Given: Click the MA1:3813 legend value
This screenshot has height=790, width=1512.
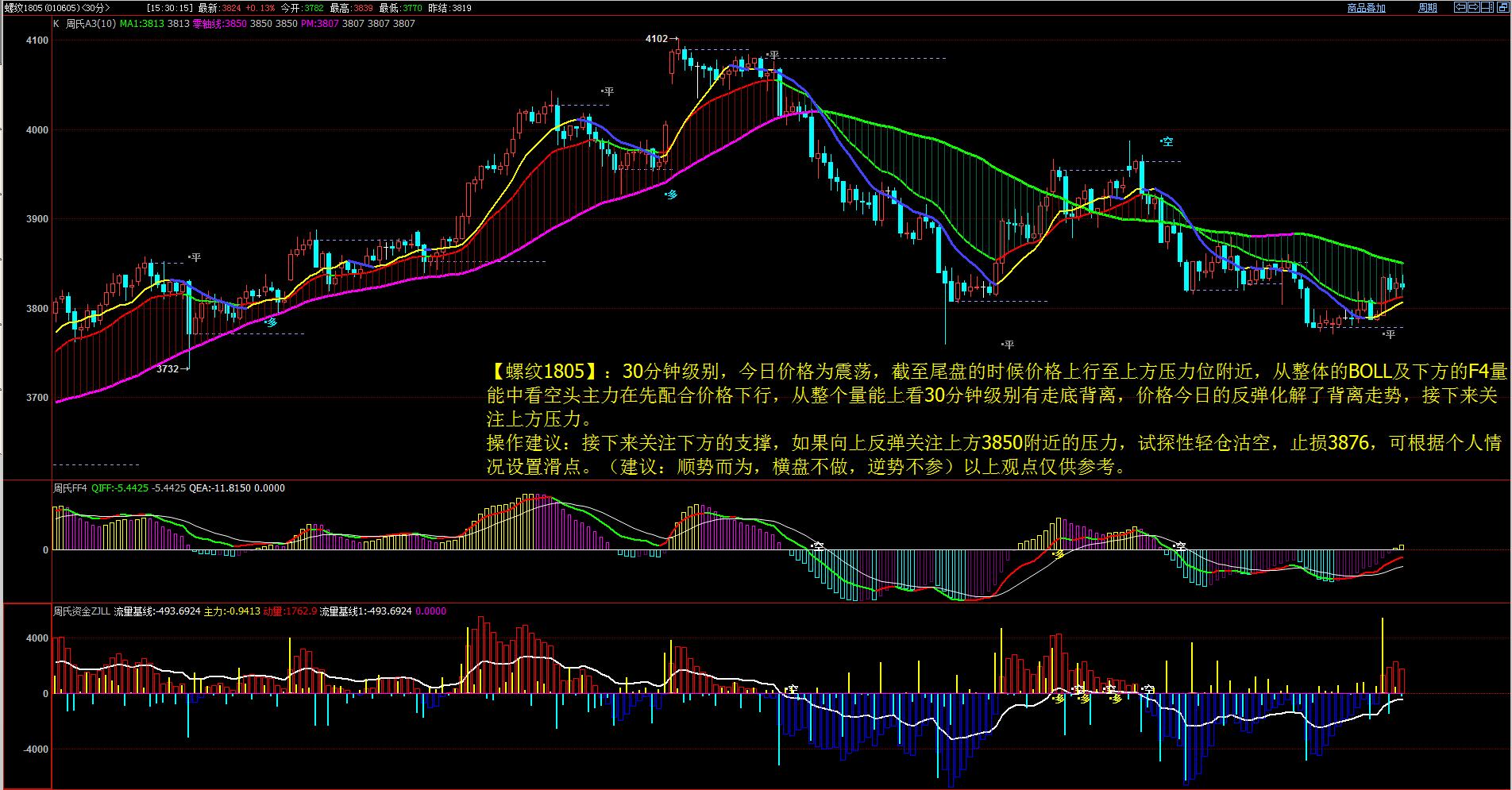Looking at the screenshot, I should pyautogui.click(x=142, y=24).
